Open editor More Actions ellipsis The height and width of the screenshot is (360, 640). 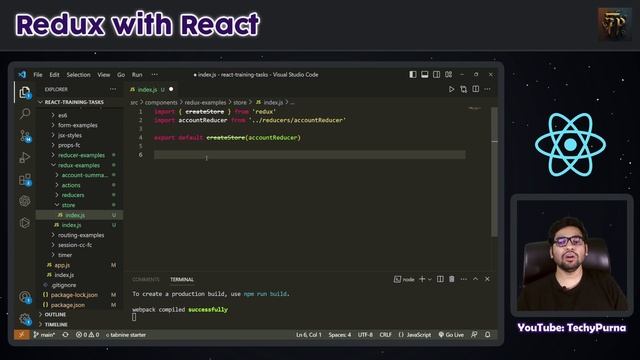tap(487, 89)
